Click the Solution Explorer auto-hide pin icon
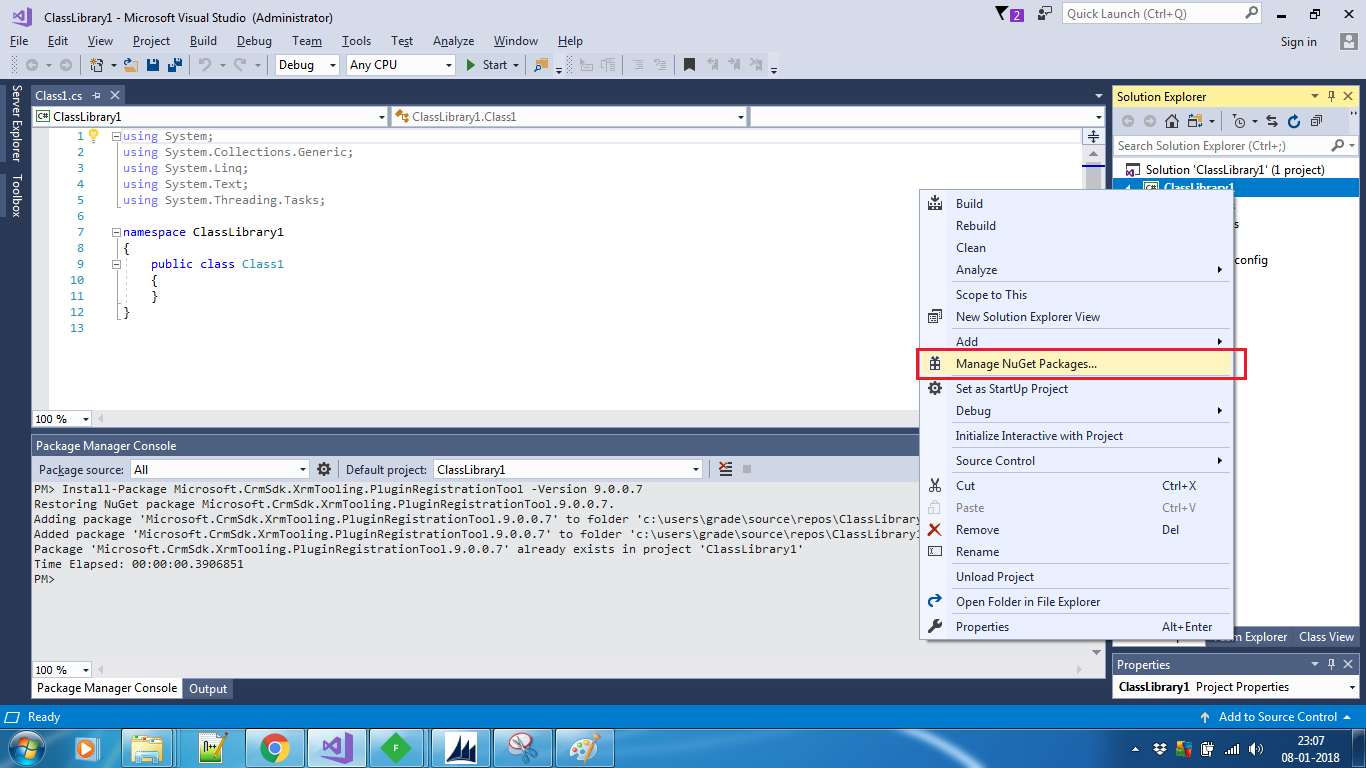Screen dimensions: 1366x768 point(1331,96)
